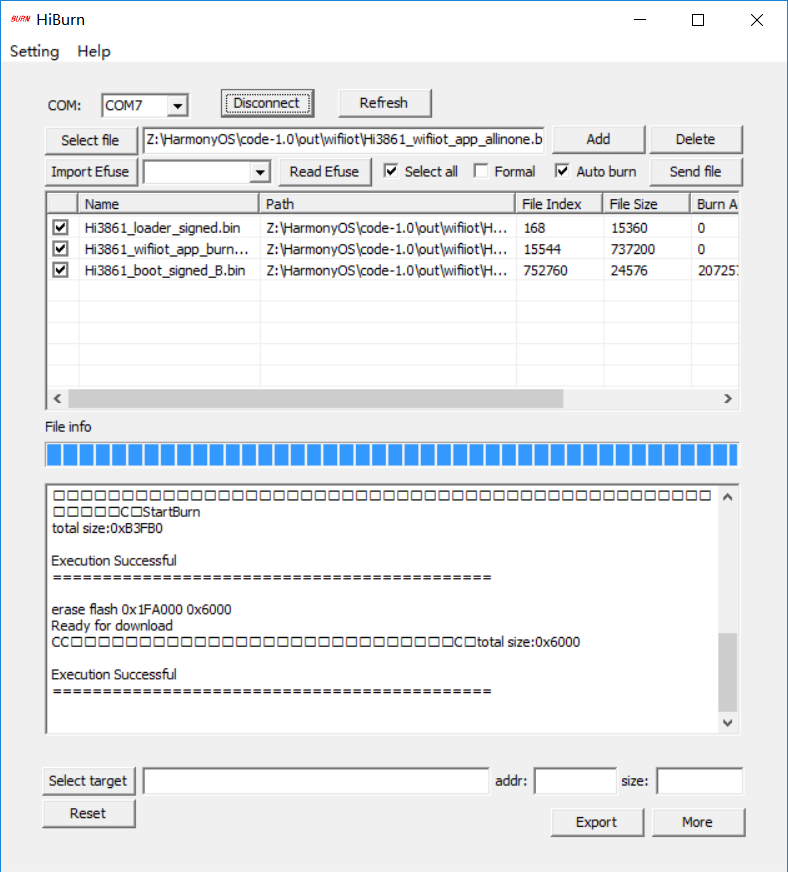Click the file path input field
The image size is (788, 872).
click(344, 140)
